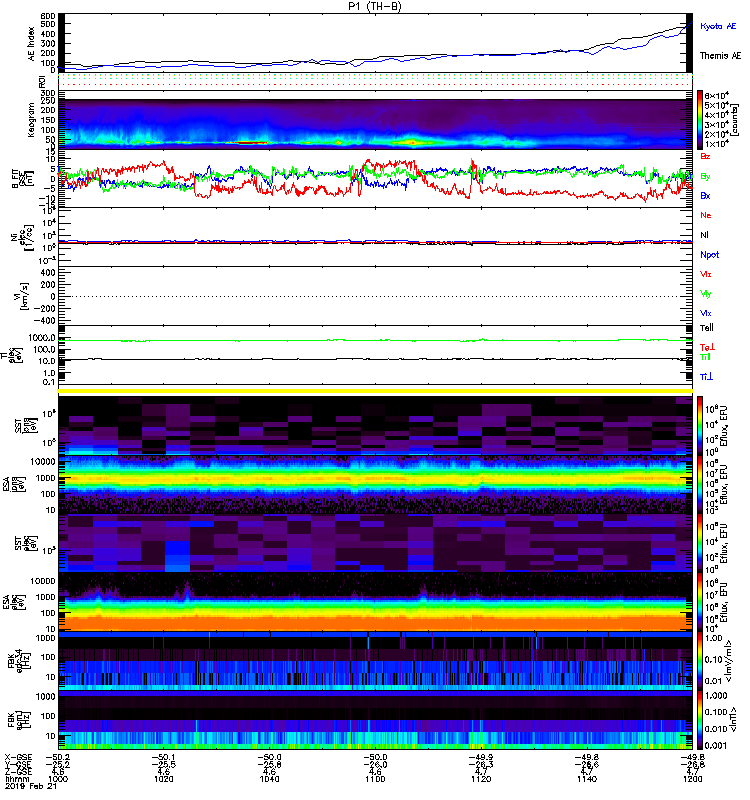Select the red Ne density legend label
Image resolution: width=750 pixels, height=800 pixels.
(x=706, y=215)
